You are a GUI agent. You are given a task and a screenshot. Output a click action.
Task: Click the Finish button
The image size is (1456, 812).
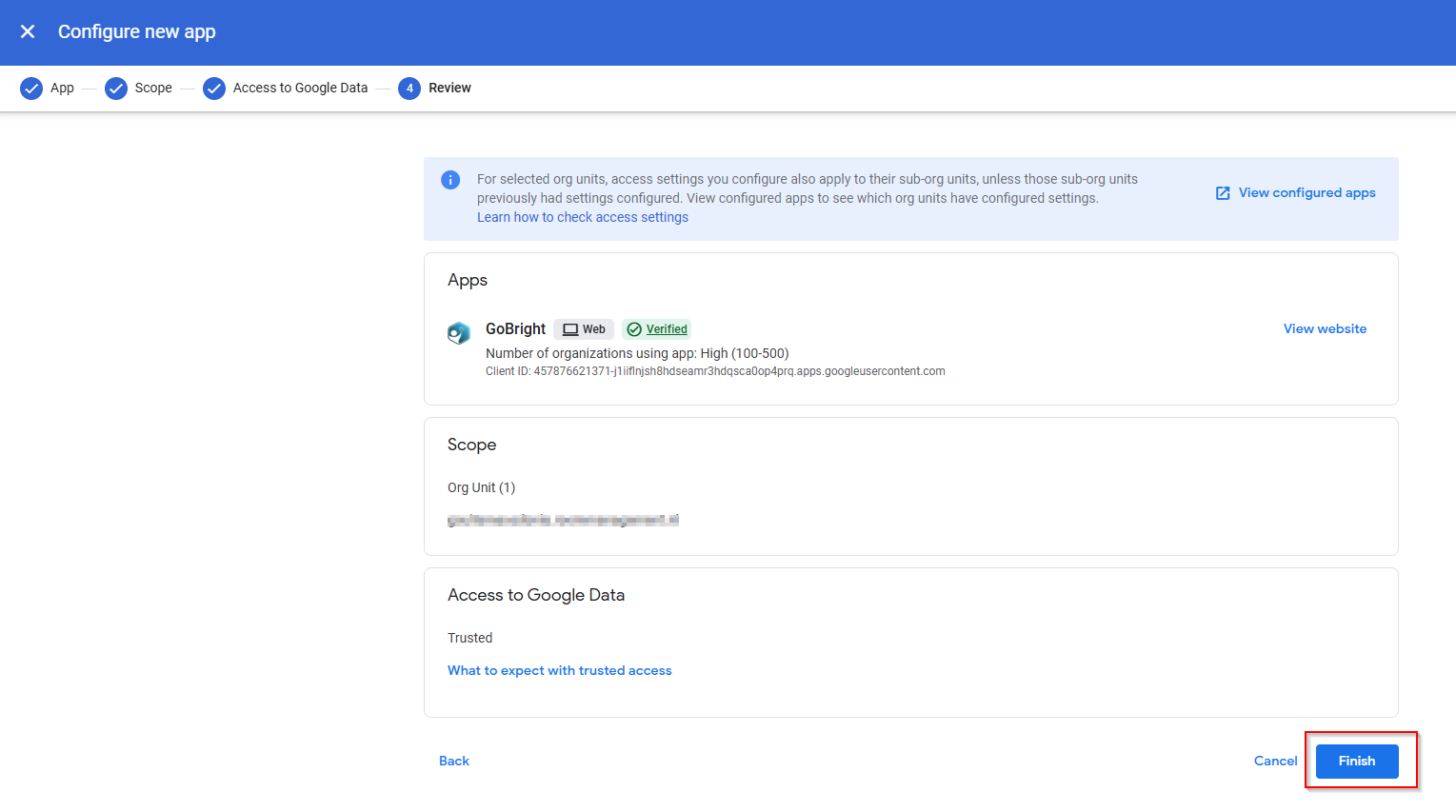tap(1357, 761)
